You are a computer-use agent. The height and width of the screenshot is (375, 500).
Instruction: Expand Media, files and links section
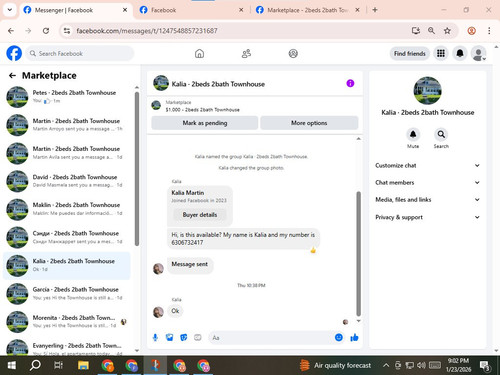(x=427, y=200)
